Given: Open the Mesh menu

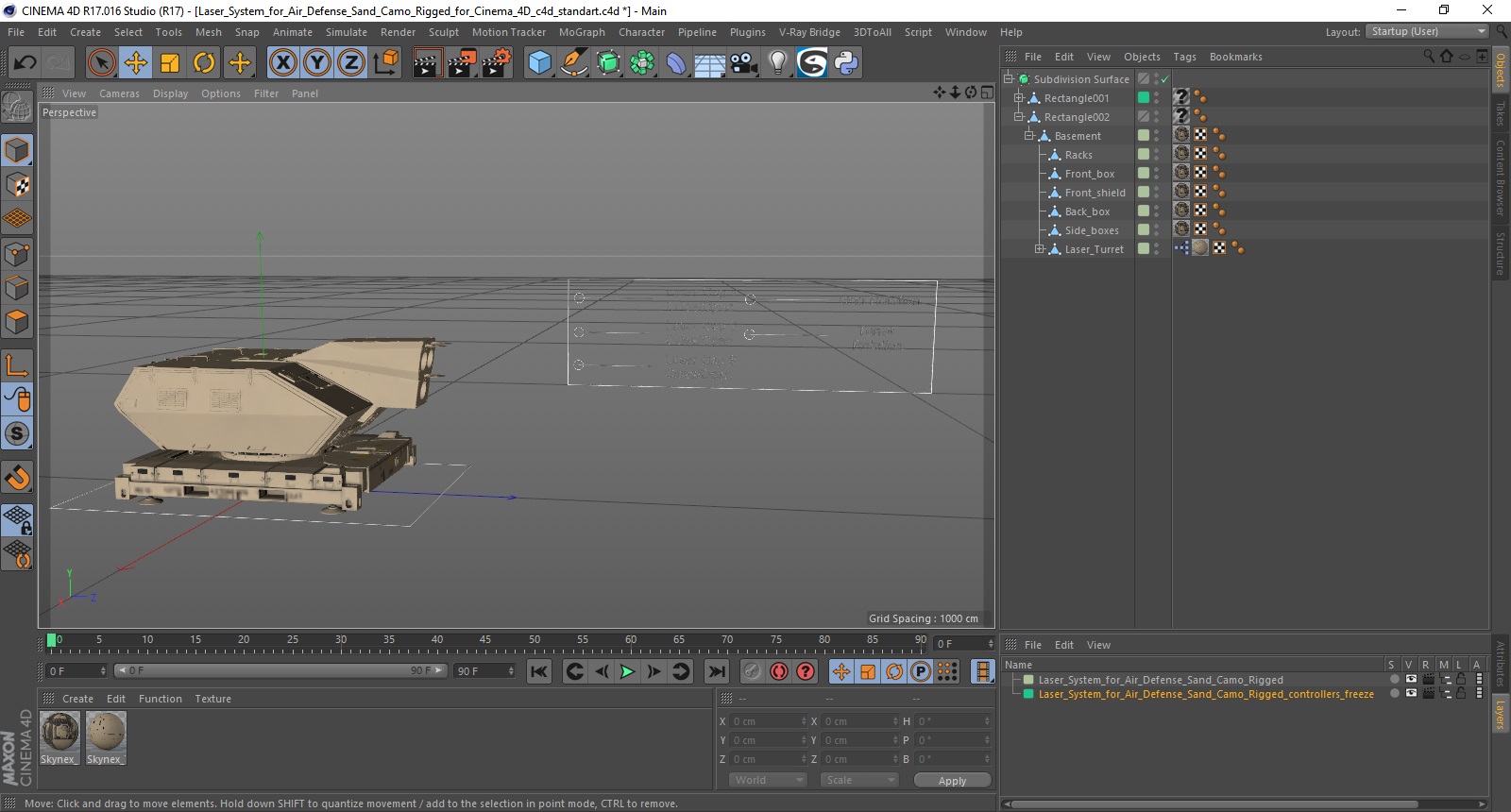Looking at the screenshot, I should (209, 32).
